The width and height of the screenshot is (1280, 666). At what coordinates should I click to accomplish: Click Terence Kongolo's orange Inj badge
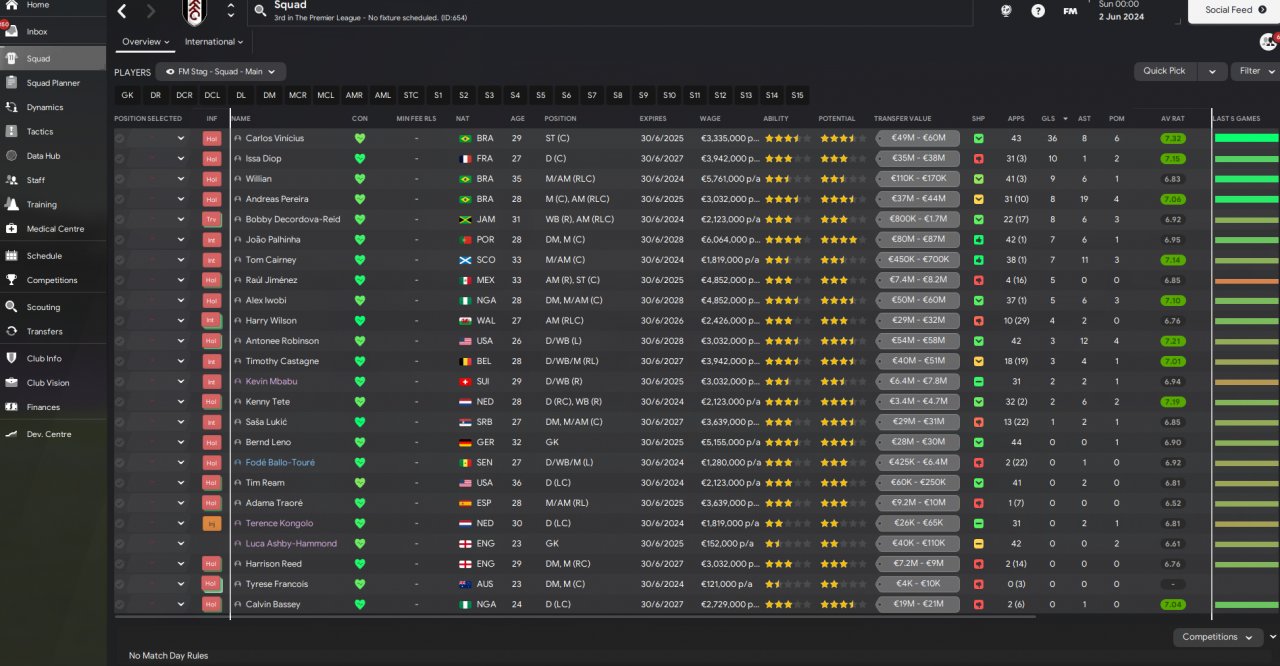click(x=211, y=523)
